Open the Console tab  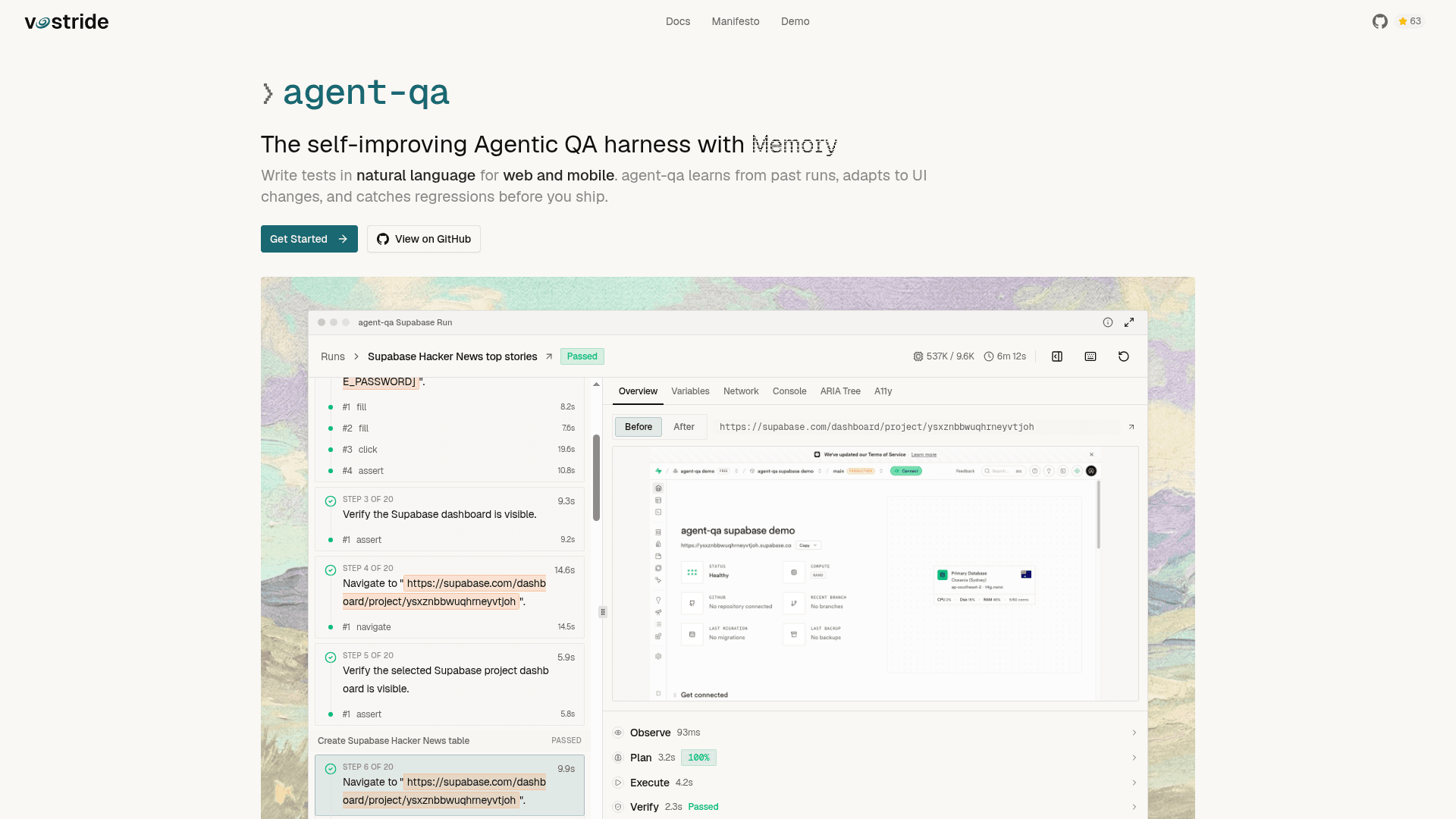(789, 391)
